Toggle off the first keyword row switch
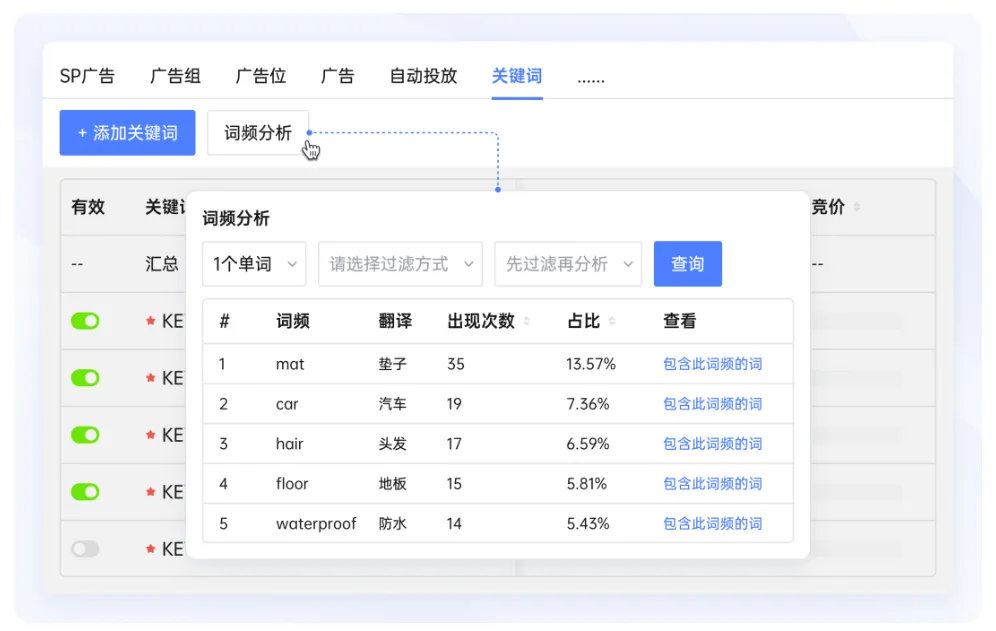The width and height of the screenshot is (996, 631). point(85,321)
